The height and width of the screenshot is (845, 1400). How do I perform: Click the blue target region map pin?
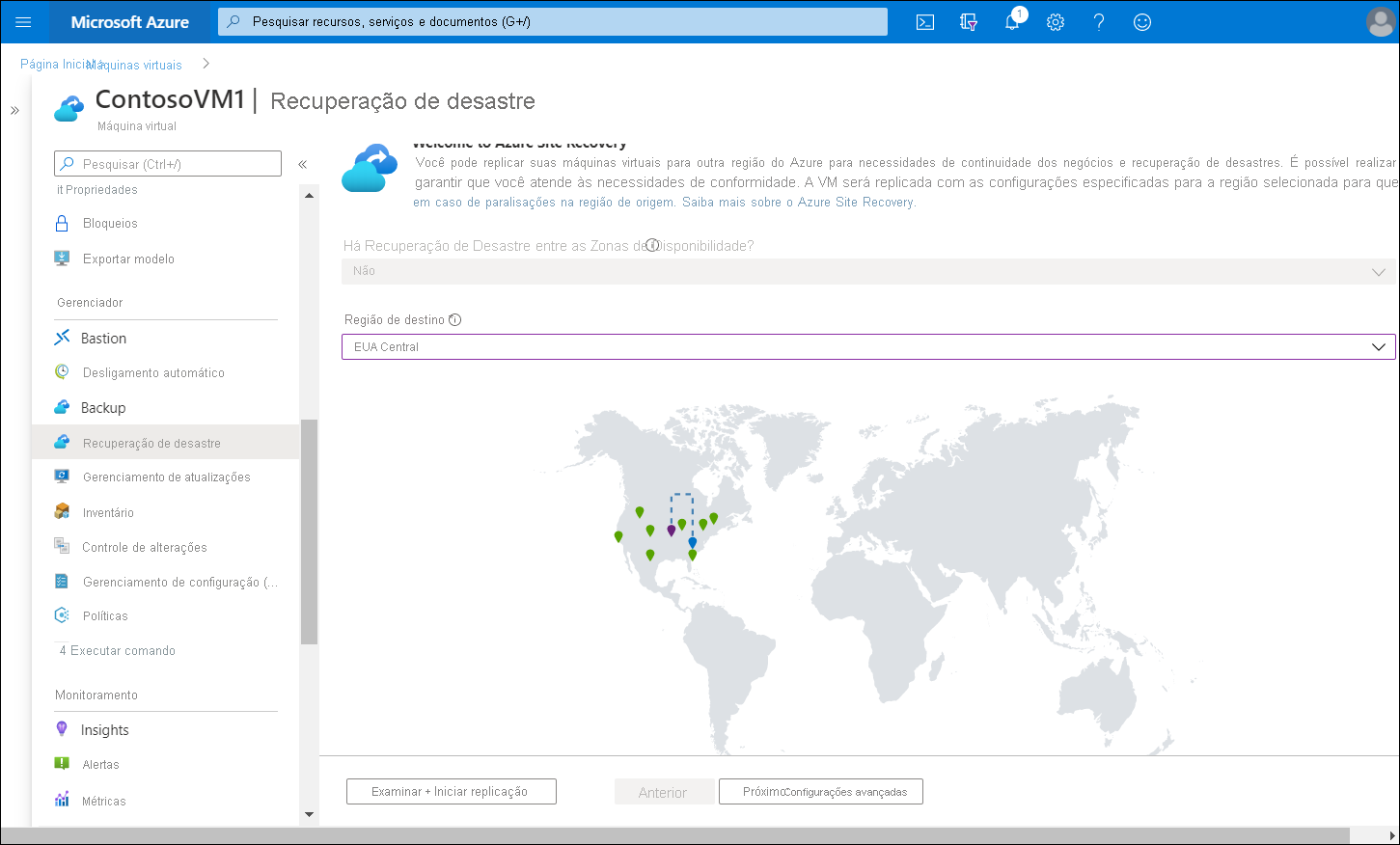click(x=692, y=543)
